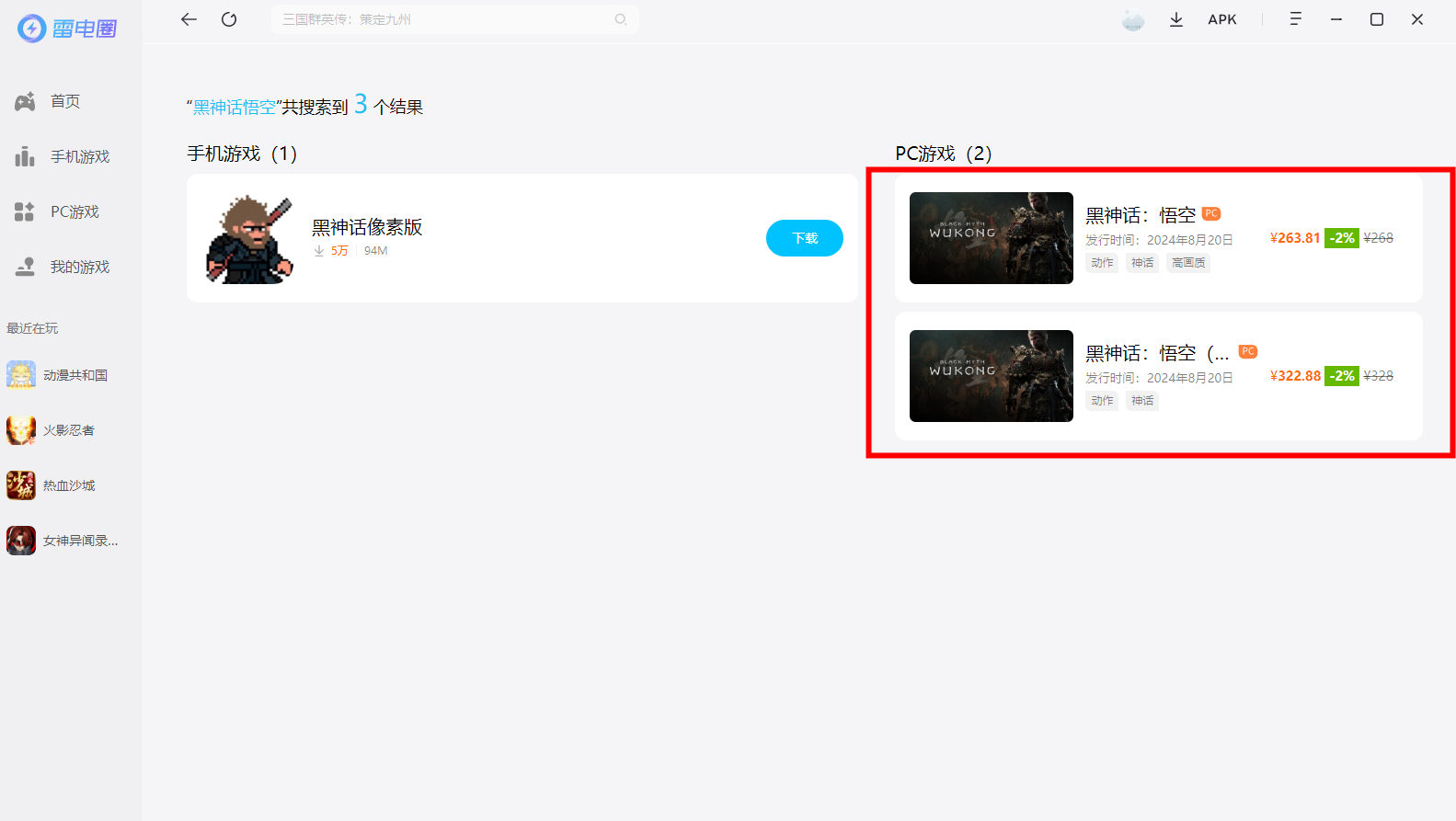The height and width of the screenshot is (821, 1456).
Task: Click the 动漫共和国 game icon
Action: point(21,375)
